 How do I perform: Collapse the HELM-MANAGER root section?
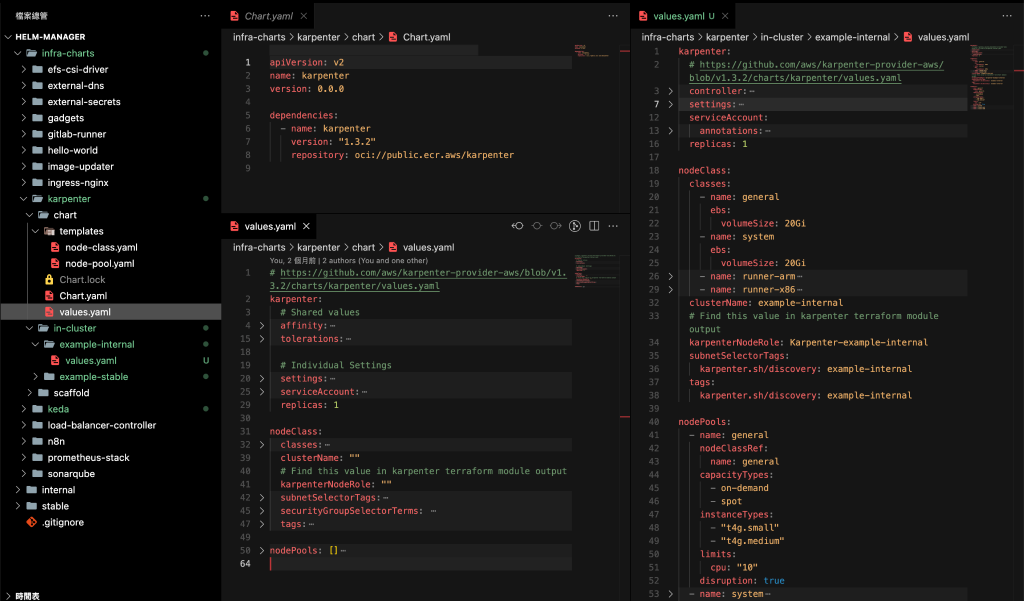8,37
